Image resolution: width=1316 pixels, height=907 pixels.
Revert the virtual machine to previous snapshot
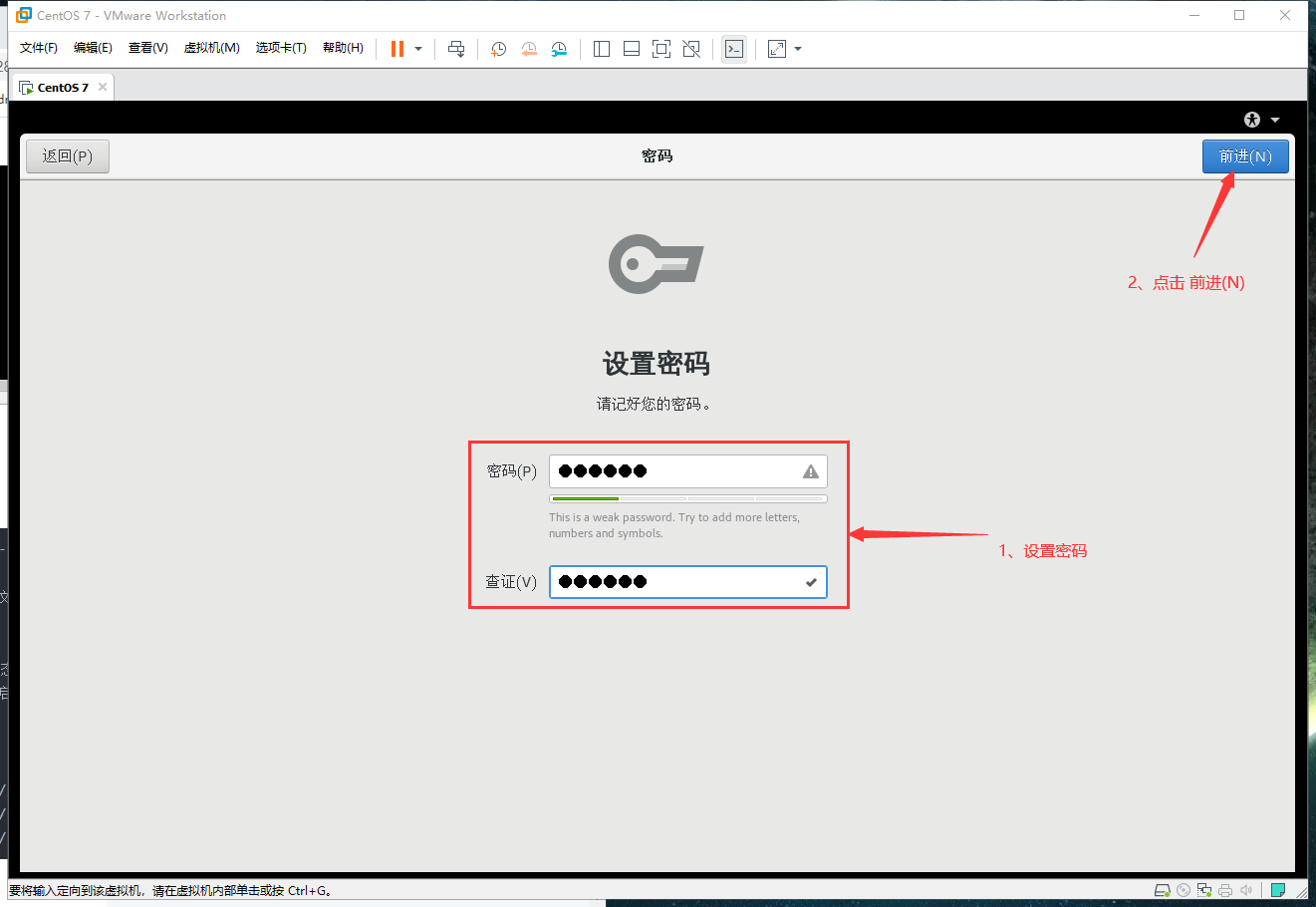coord(529,49)
